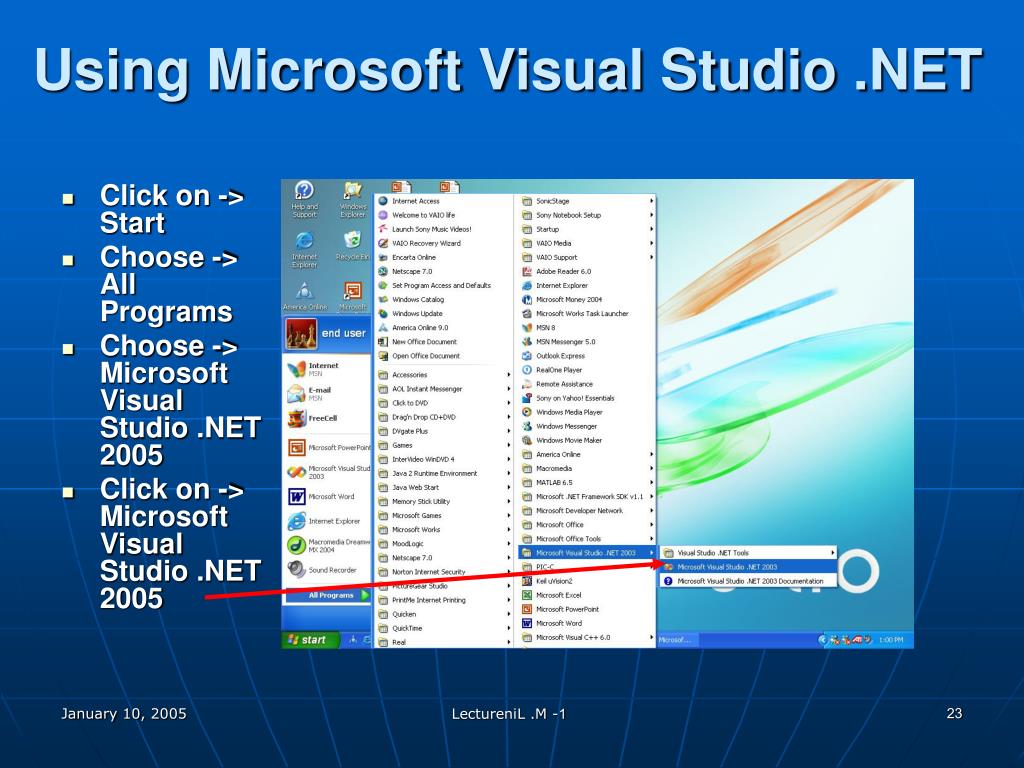Open Recycle Bin desktop icon

[353, 246]
